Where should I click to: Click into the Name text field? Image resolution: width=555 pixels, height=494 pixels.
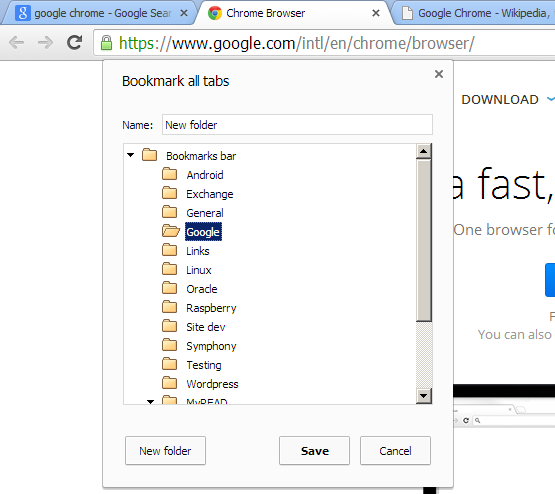(297, 125)
